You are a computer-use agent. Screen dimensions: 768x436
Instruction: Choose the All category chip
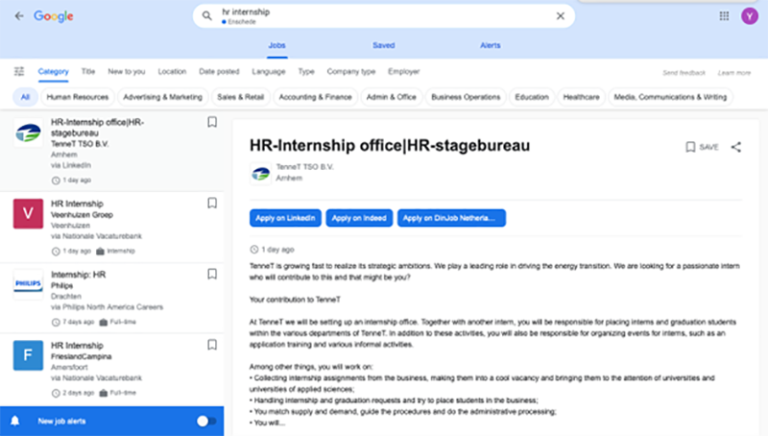[x=25, y=97]
